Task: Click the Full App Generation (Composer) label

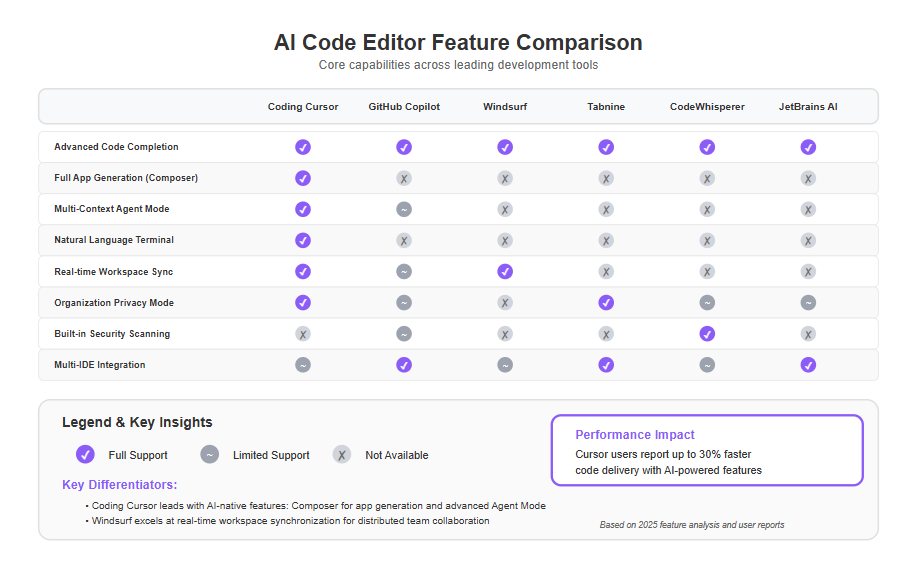Action: [x=126, y=178]
